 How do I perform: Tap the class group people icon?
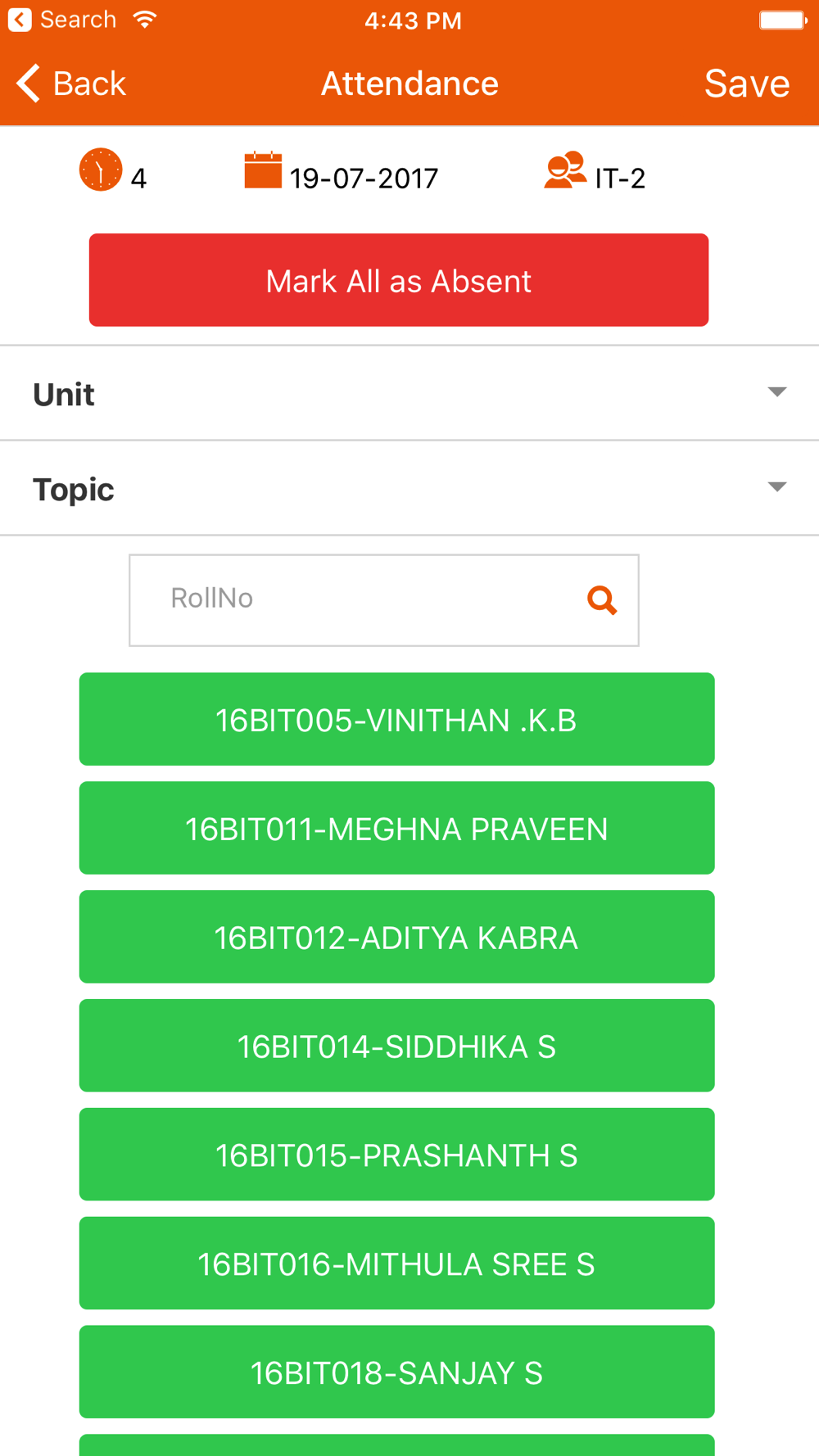point(565,170)
